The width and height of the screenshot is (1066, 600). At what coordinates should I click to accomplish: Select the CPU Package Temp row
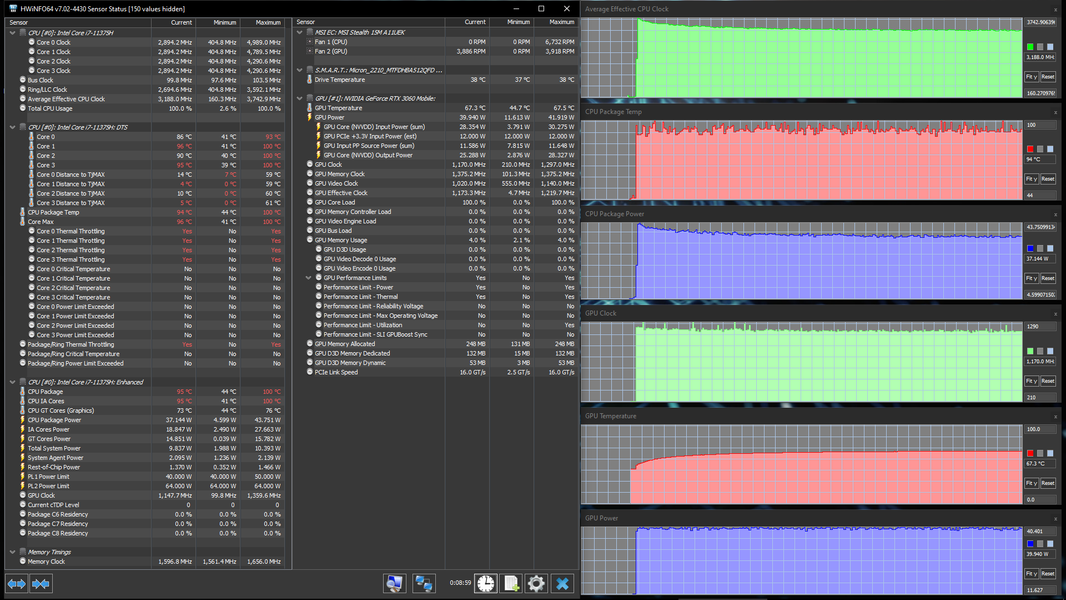click(145, 213)
